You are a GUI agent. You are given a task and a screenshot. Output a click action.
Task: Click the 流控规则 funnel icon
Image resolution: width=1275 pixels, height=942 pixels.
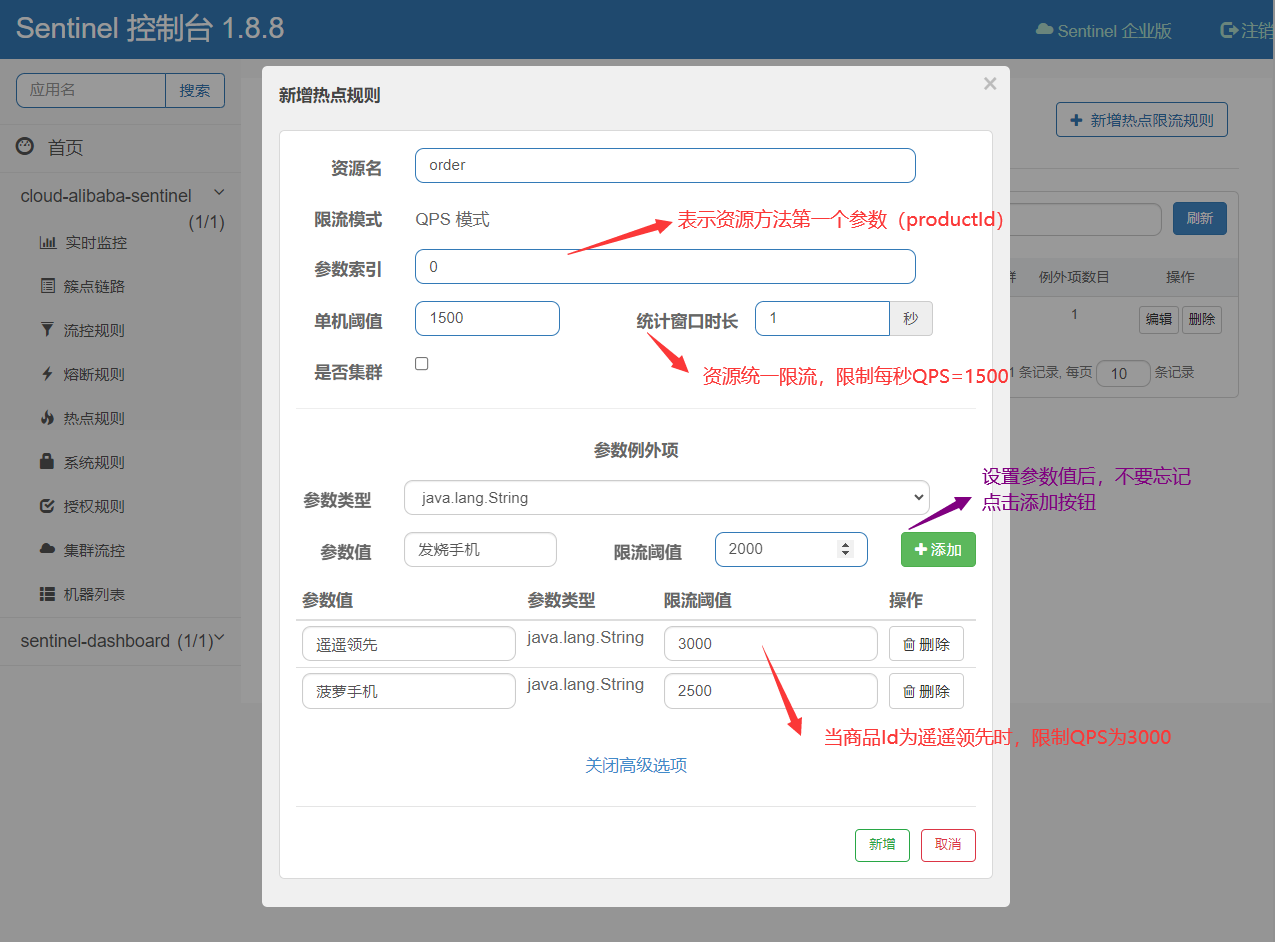coord(47,331)
